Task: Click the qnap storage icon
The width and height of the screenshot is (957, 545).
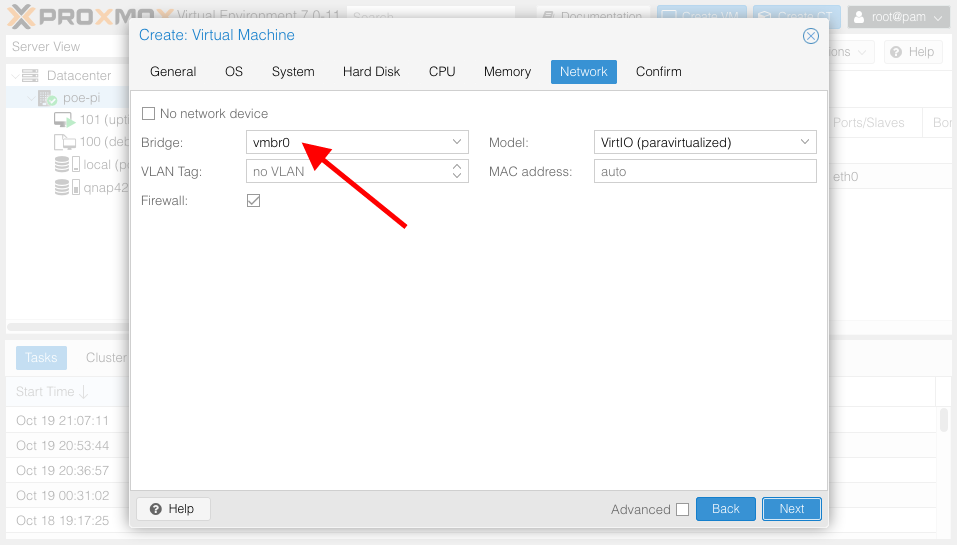Action: click(64, 187)
